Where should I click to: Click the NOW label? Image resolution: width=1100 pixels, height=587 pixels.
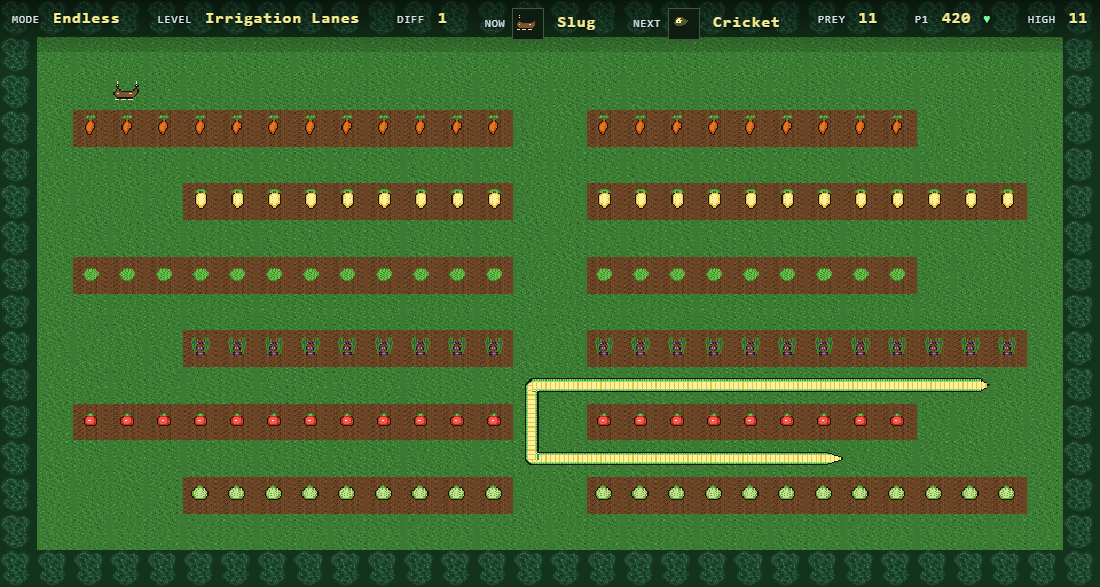pyautogui.click(x=495, y=24)
